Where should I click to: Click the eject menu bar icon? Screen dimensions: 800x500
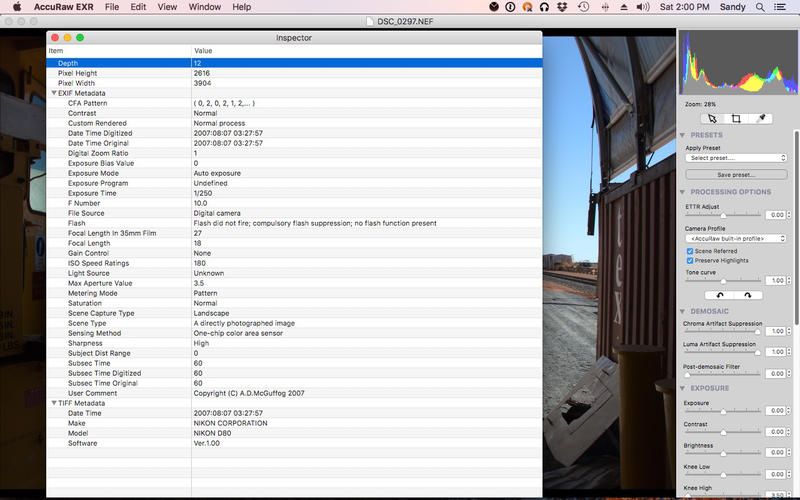coord(624,7)
